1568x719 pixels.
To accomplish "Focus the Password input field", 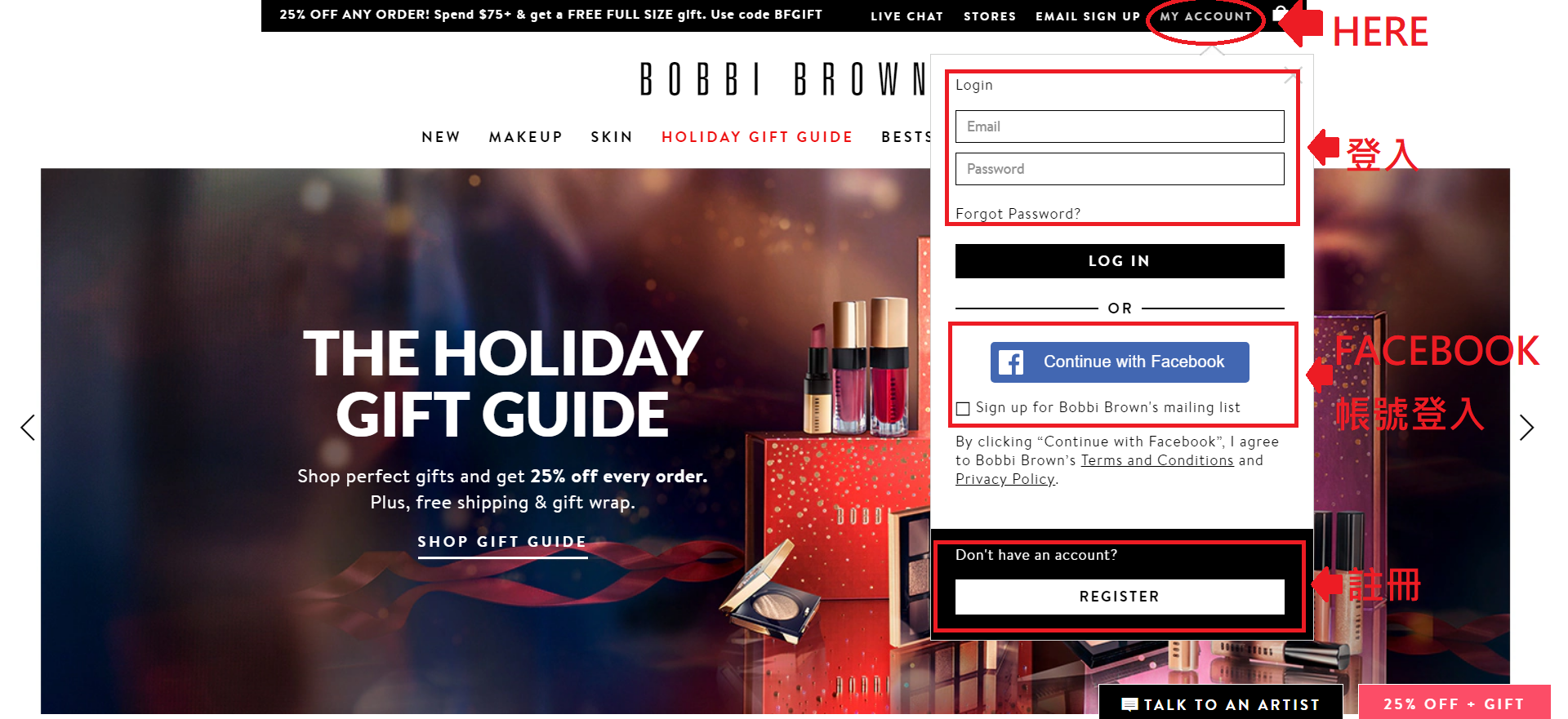I will 1120,169.
